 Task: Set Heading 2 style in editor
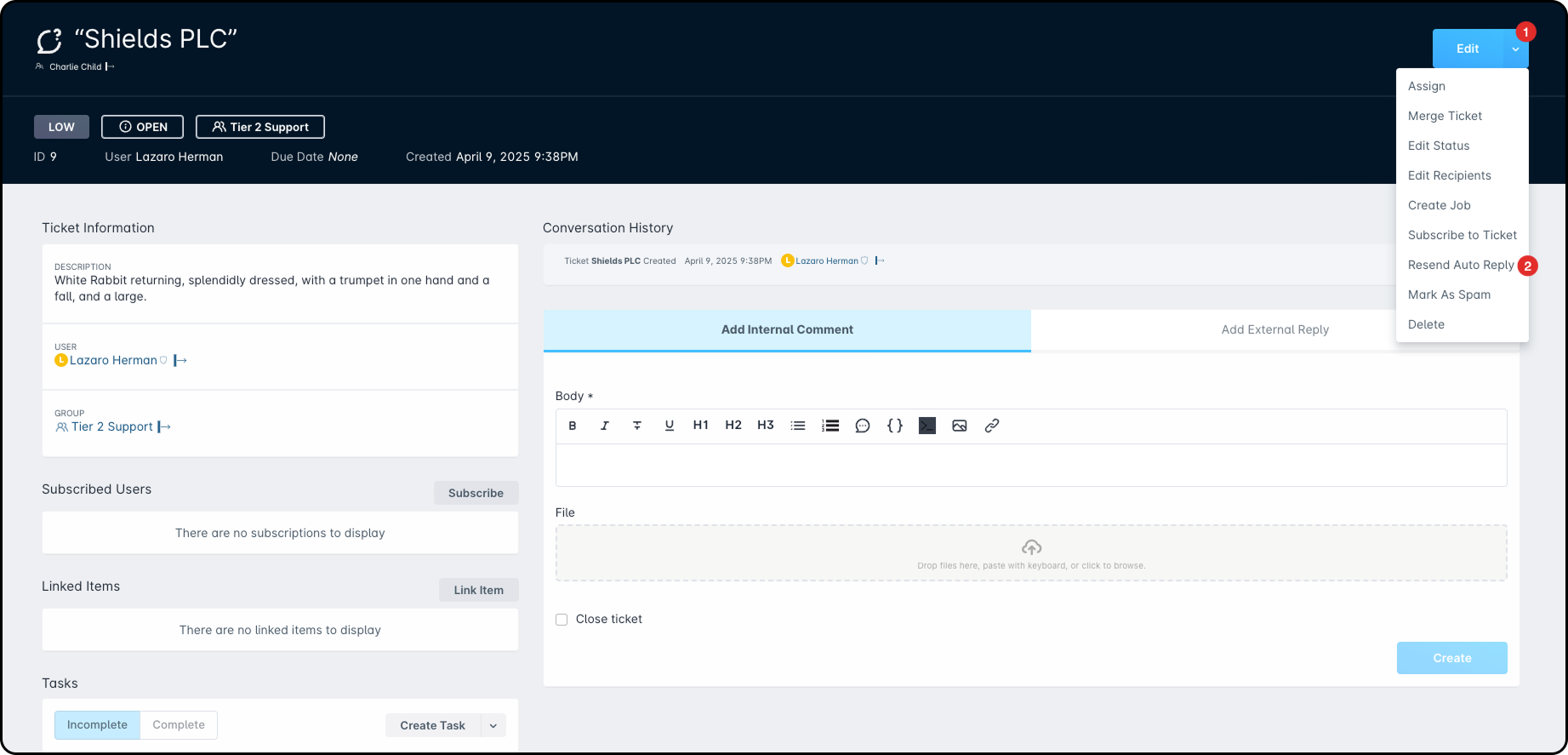tap(733, 426)
